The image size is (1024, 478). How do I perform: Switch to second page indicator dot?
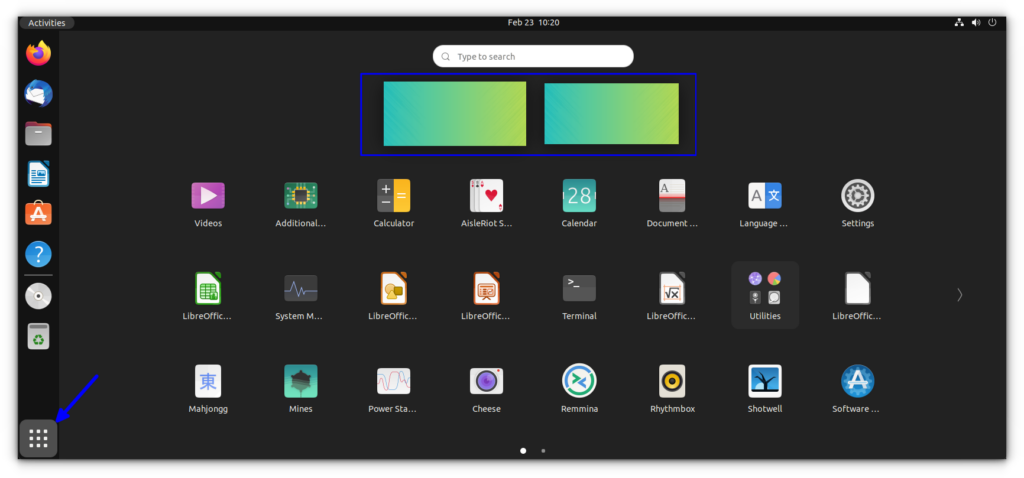[543, 451]
